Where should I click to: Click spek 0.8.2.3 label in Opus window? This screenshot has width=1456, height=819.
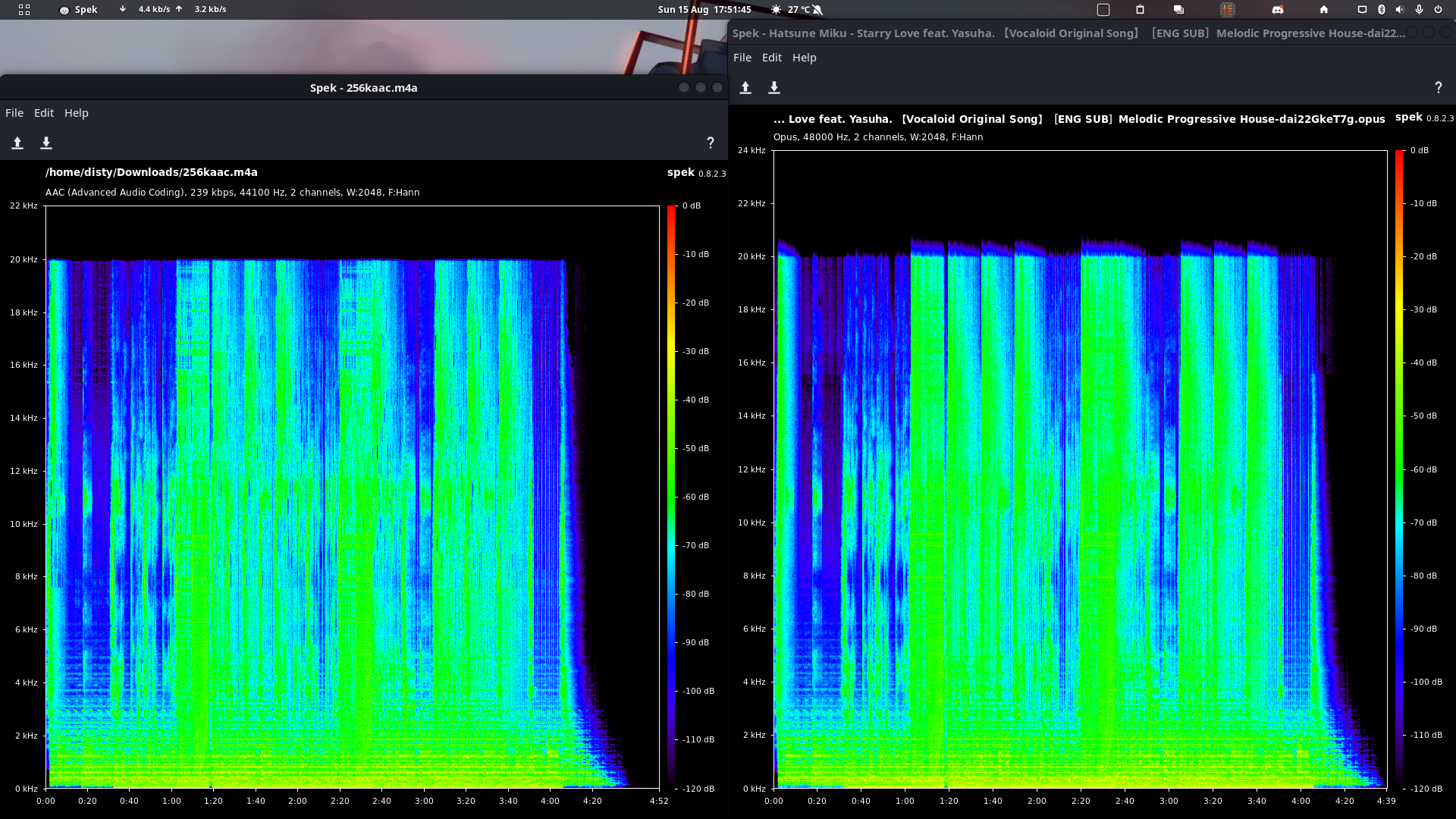click(x=1424, y=118)
